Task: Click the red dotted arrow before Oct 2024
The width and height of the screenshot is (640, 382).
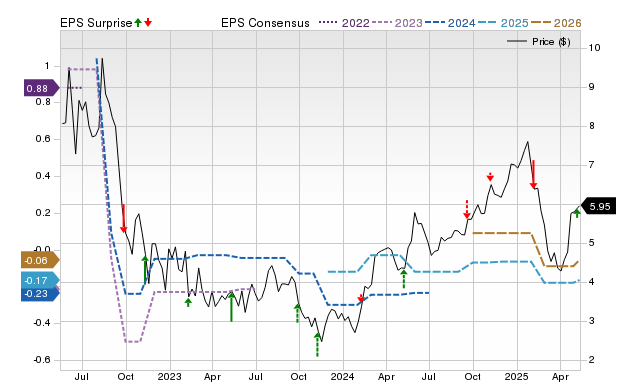Action: 467,209
